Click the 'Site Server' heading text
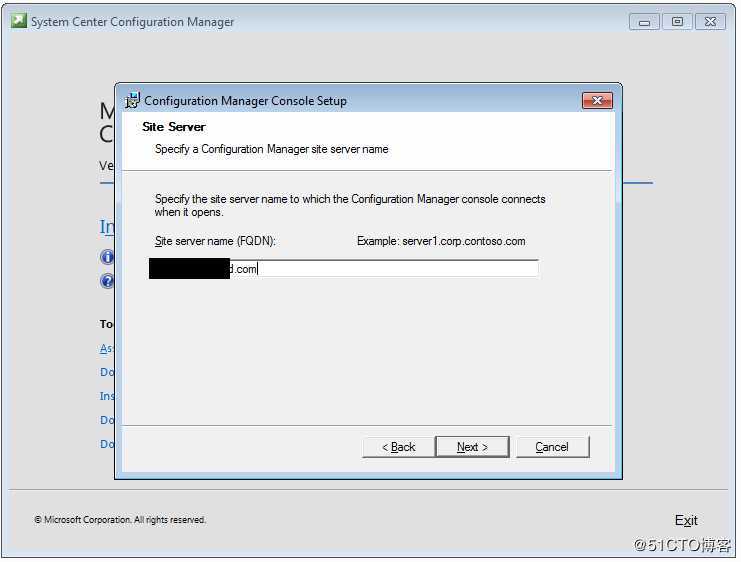The width and height of the screenshot is (741, 562). (174, 127)
